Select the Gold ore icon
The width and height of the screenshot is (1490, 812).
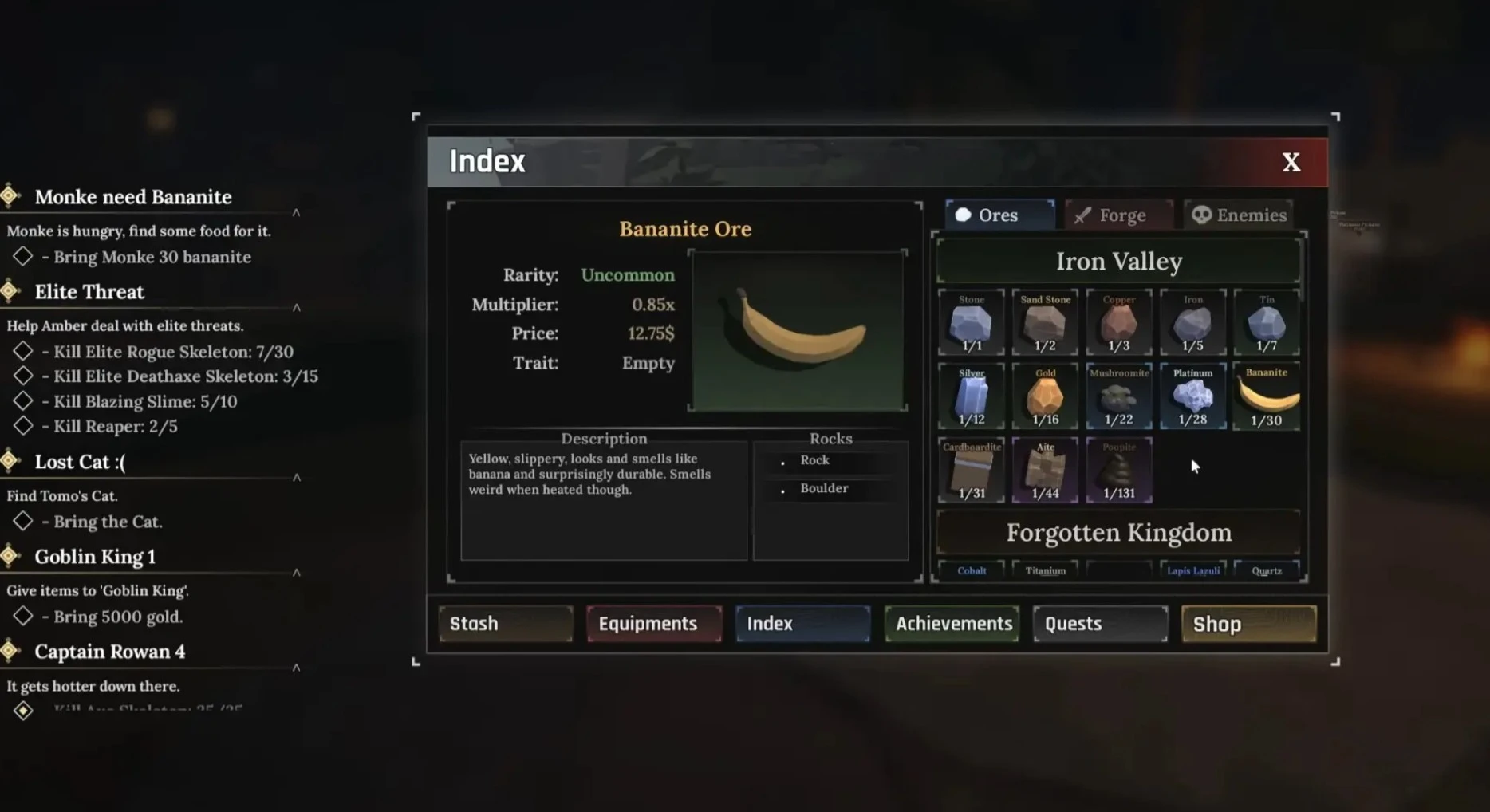click(1045, 396)
